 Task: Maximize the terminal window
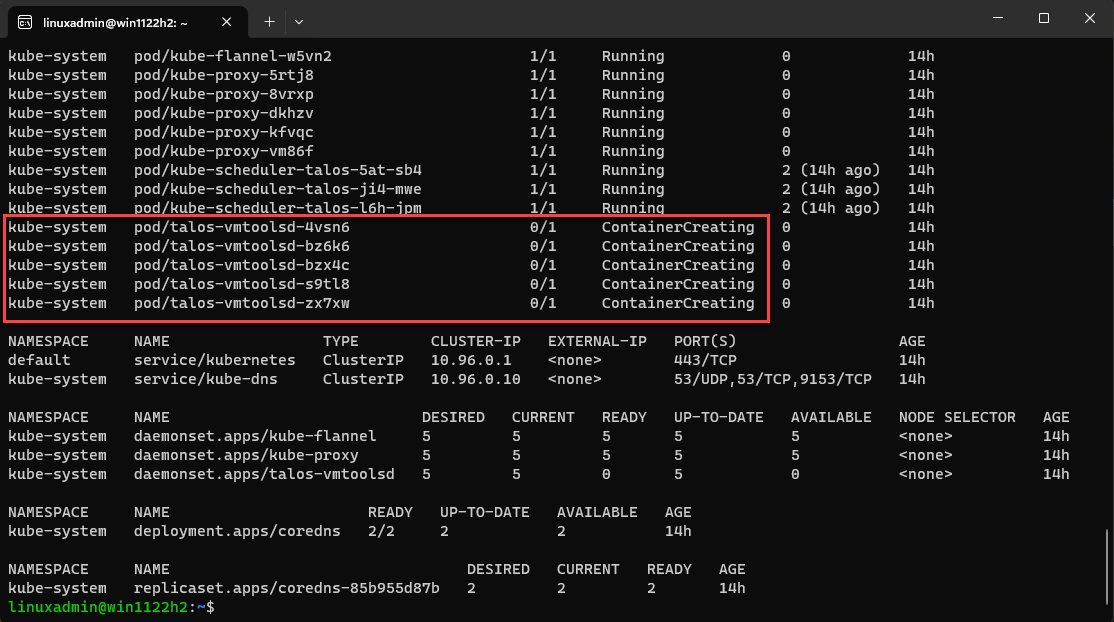coord(1043,18)
